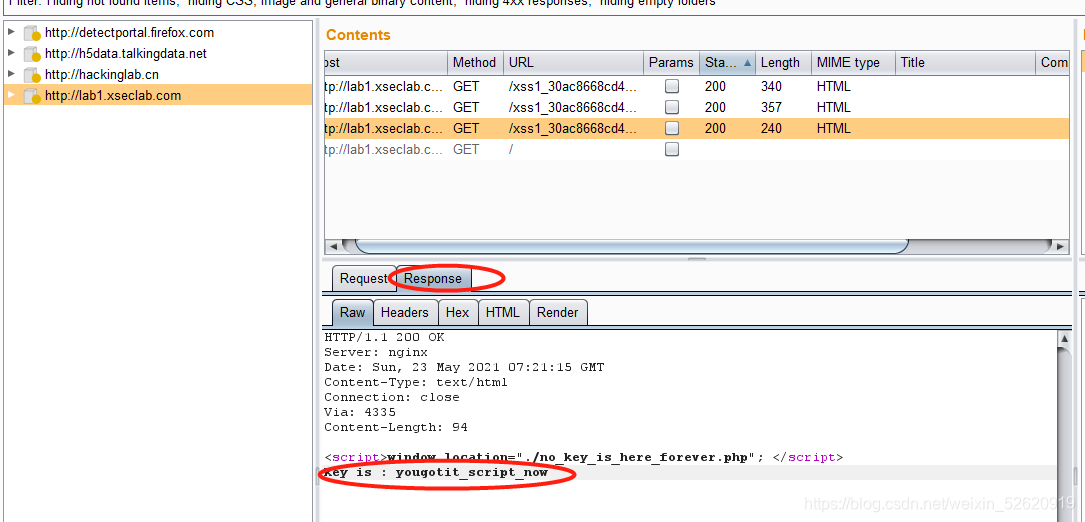Click the Status column sort arrow

pos(747,63)
